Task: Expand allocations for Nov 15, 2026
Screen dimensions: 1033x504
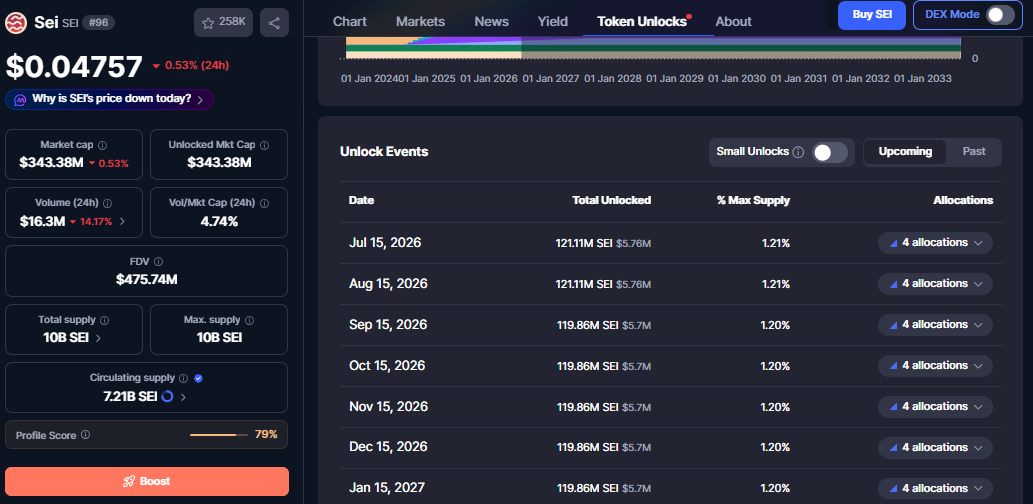Action: (935, 406)
